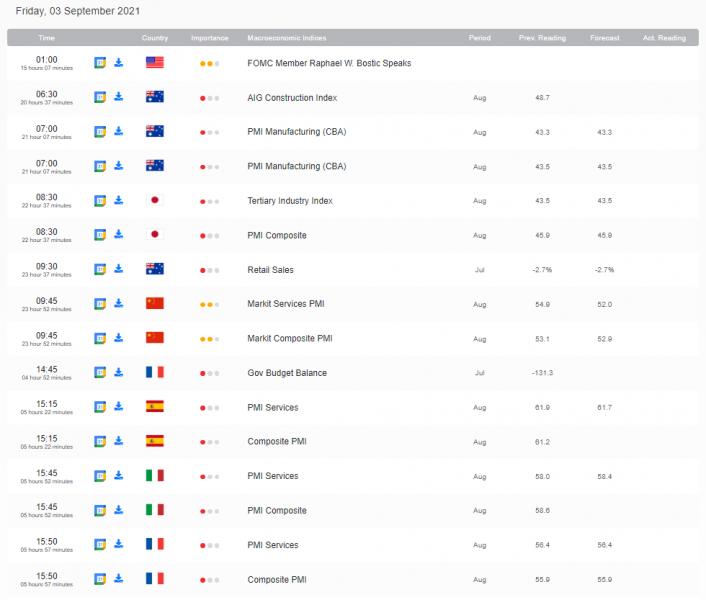Click the 61.7 forecast value
This screenshot has height=600, width=706.
click(605, 407)
